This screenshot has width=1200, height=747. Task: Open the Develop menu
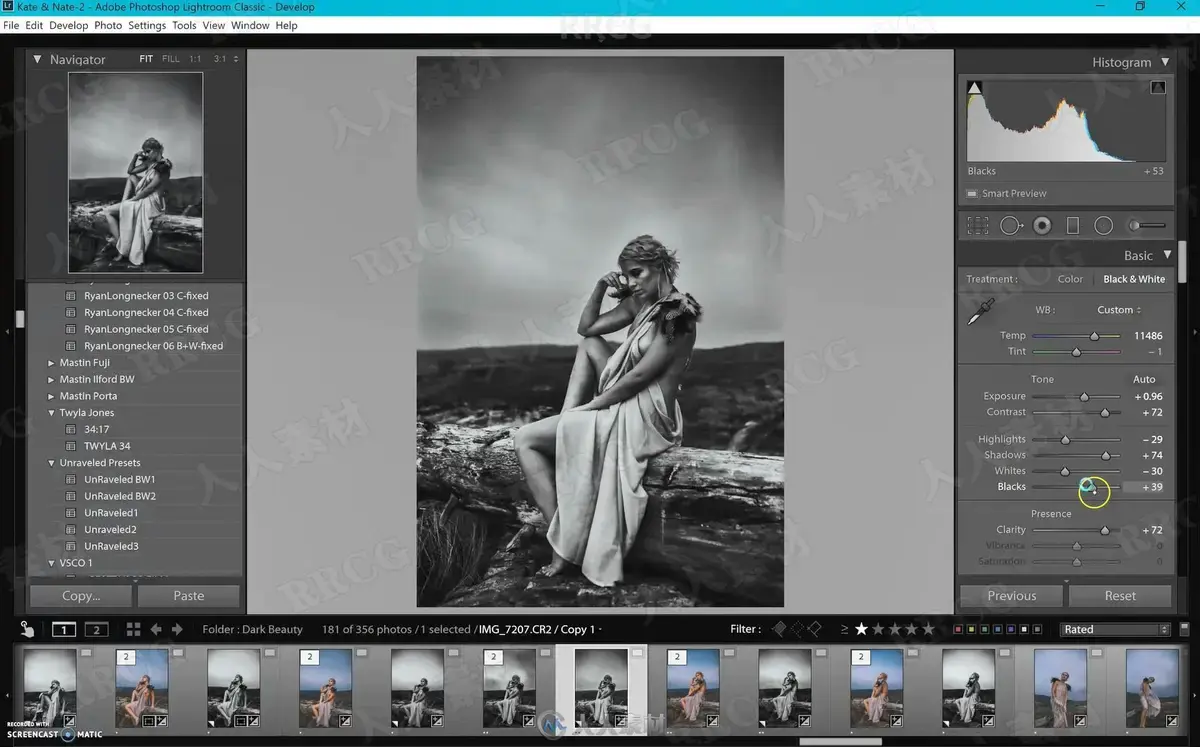click(x=69, y=25)
